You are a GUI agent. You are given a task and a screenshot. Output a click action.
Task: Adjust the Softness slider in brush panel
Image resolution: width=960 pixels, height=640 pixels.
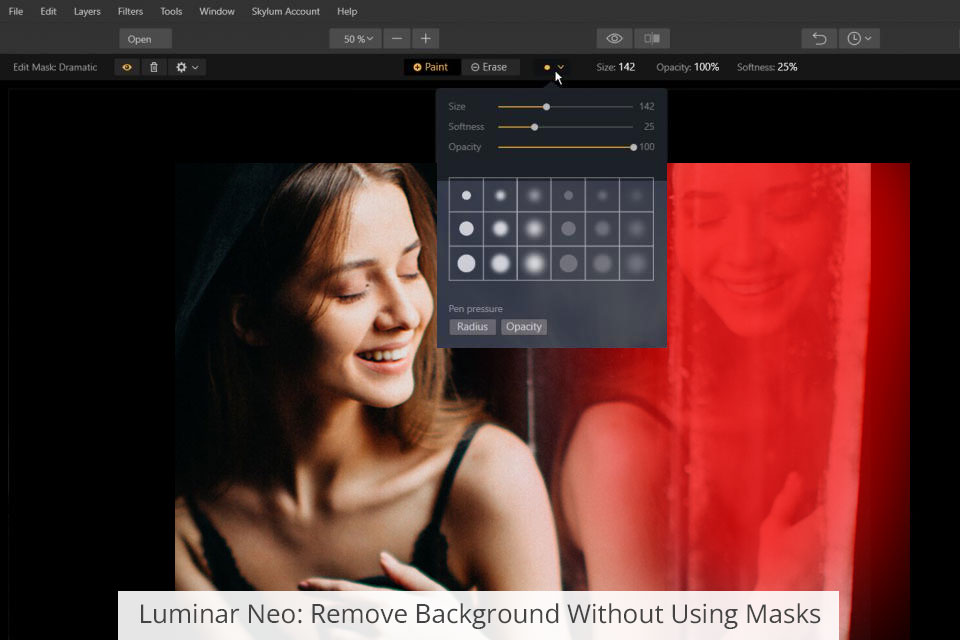565,127
